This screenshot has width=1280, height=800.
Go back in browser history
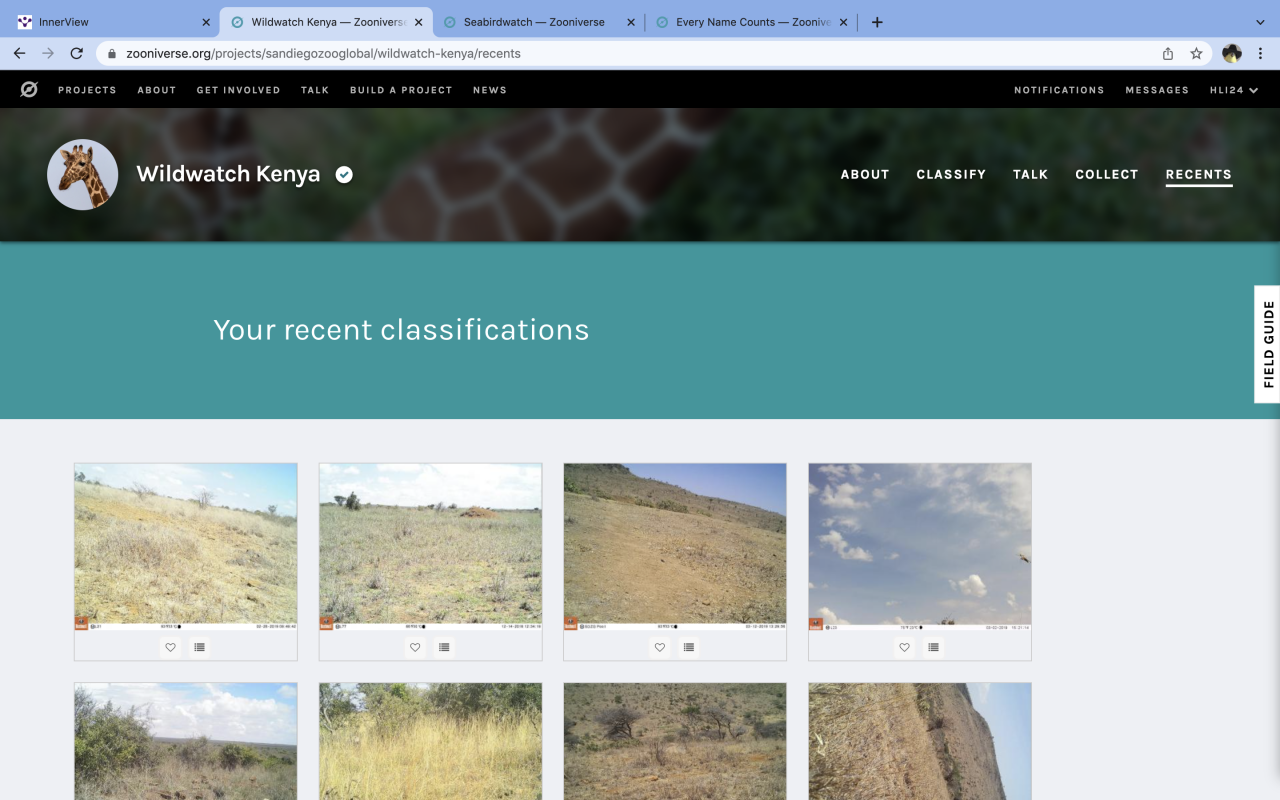pyautogui.click(x=20, y=53)
